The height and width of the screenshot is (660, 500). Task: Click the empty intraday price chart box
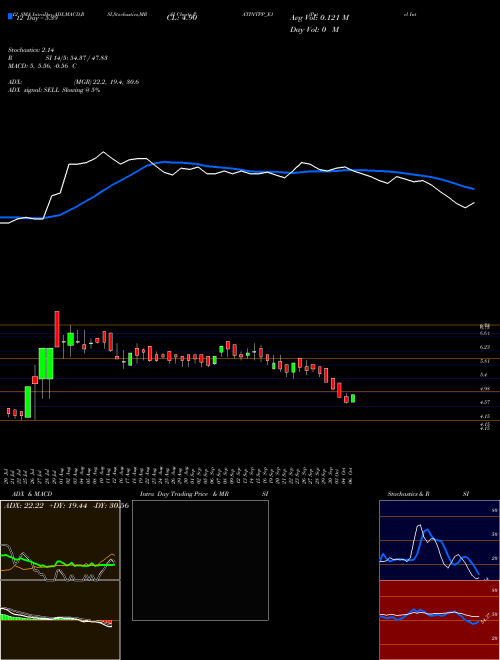coord(200,560)
